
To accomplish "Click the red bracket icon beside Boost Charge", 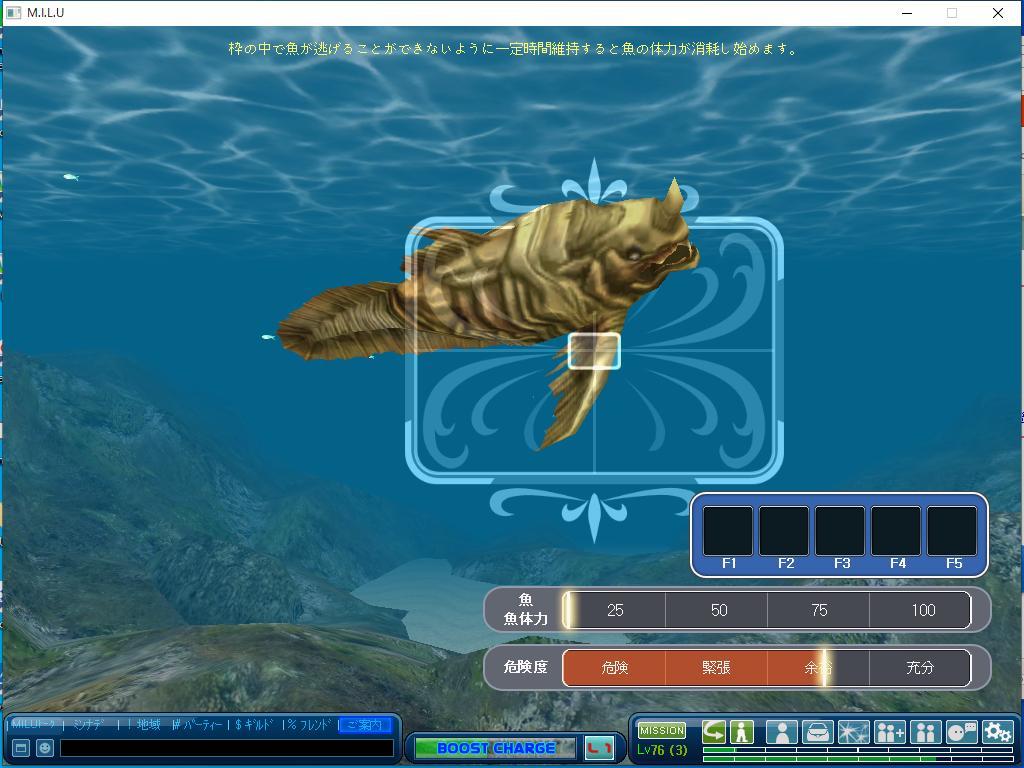I will [x=599, y=748].
